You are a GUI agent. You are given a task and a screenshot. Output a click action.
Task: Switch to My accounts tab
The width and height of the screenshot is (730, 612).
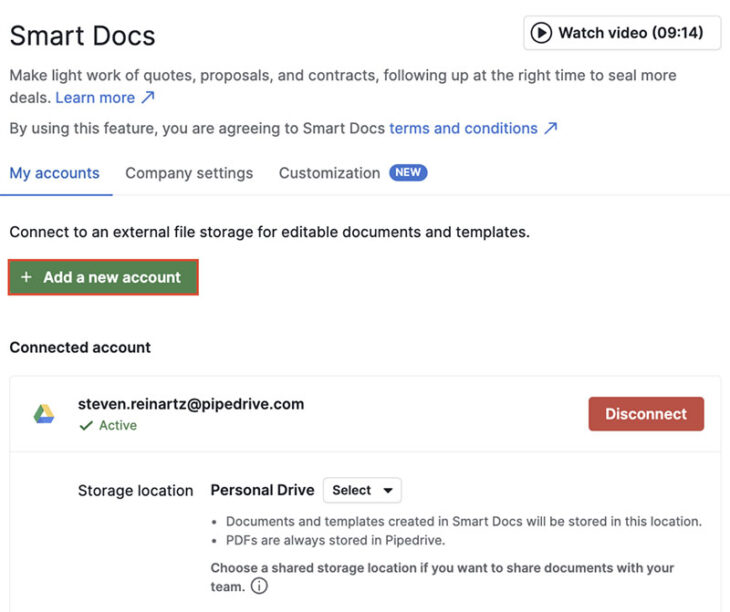54,173
